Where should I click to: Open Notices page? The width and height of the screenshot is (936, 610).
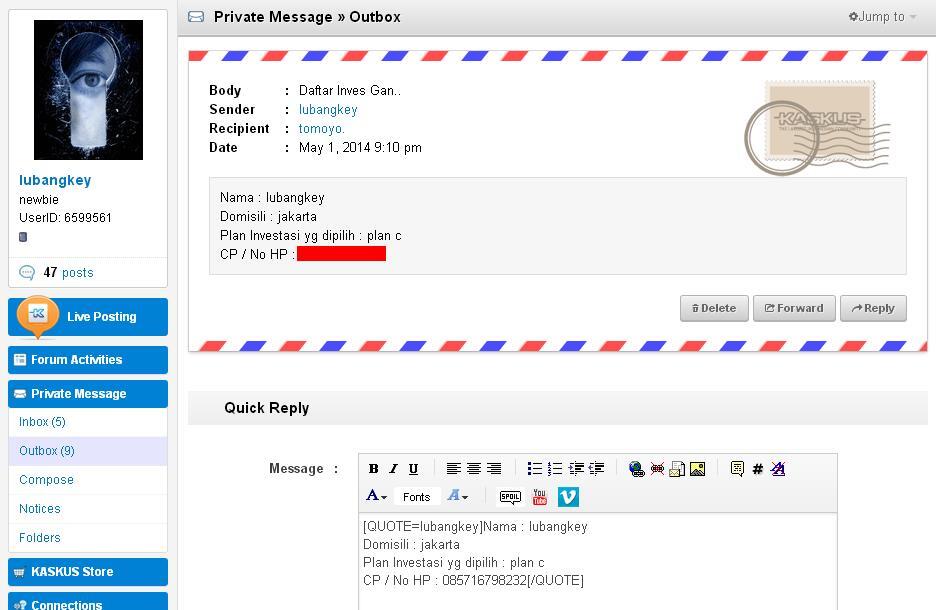39,509
